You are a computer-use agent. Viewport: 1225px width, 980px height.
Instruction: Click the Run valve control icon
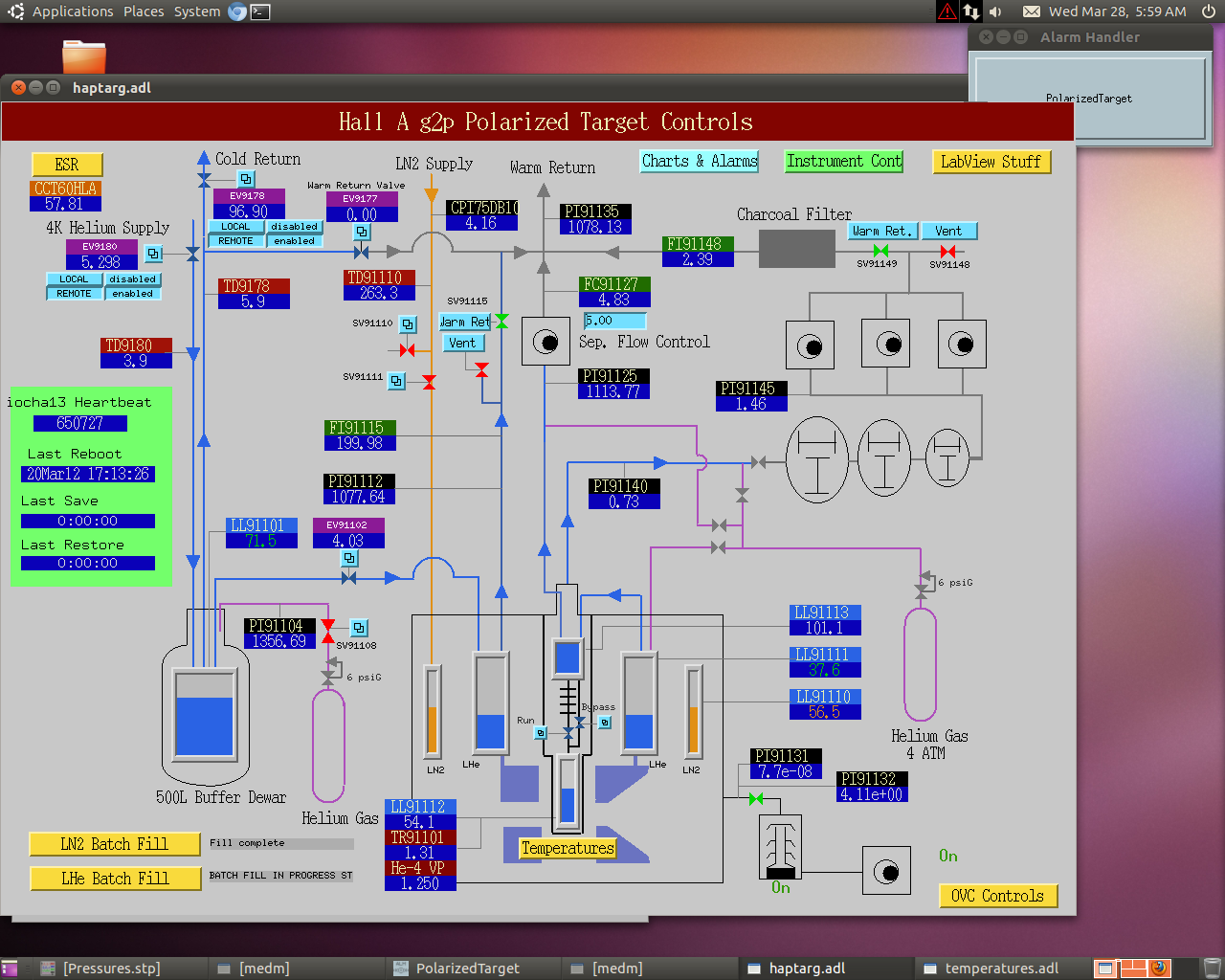[541, 733]
